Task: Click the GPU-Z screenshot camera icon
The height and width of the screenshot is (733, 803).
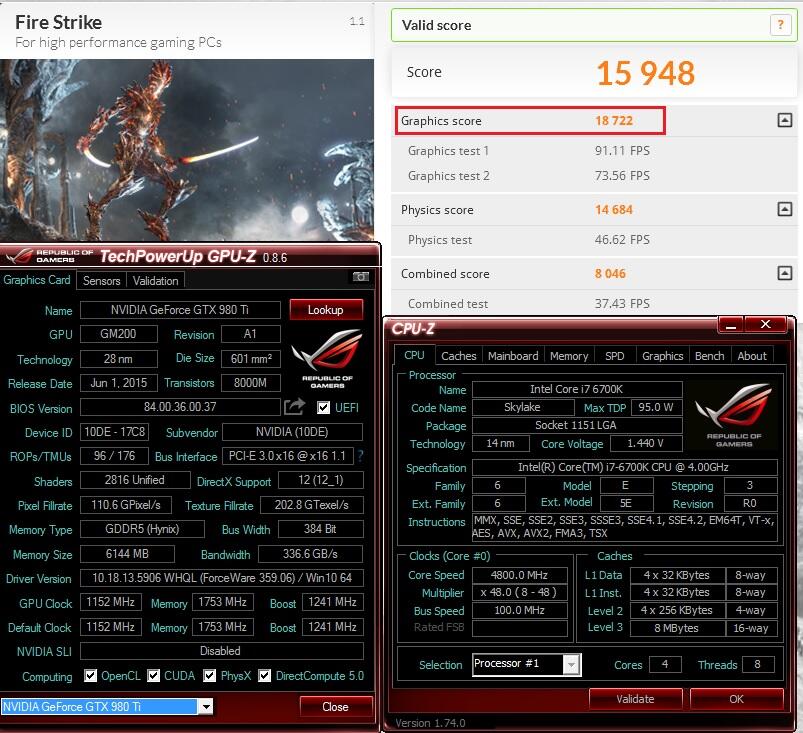Action: [x=361, y=277]
